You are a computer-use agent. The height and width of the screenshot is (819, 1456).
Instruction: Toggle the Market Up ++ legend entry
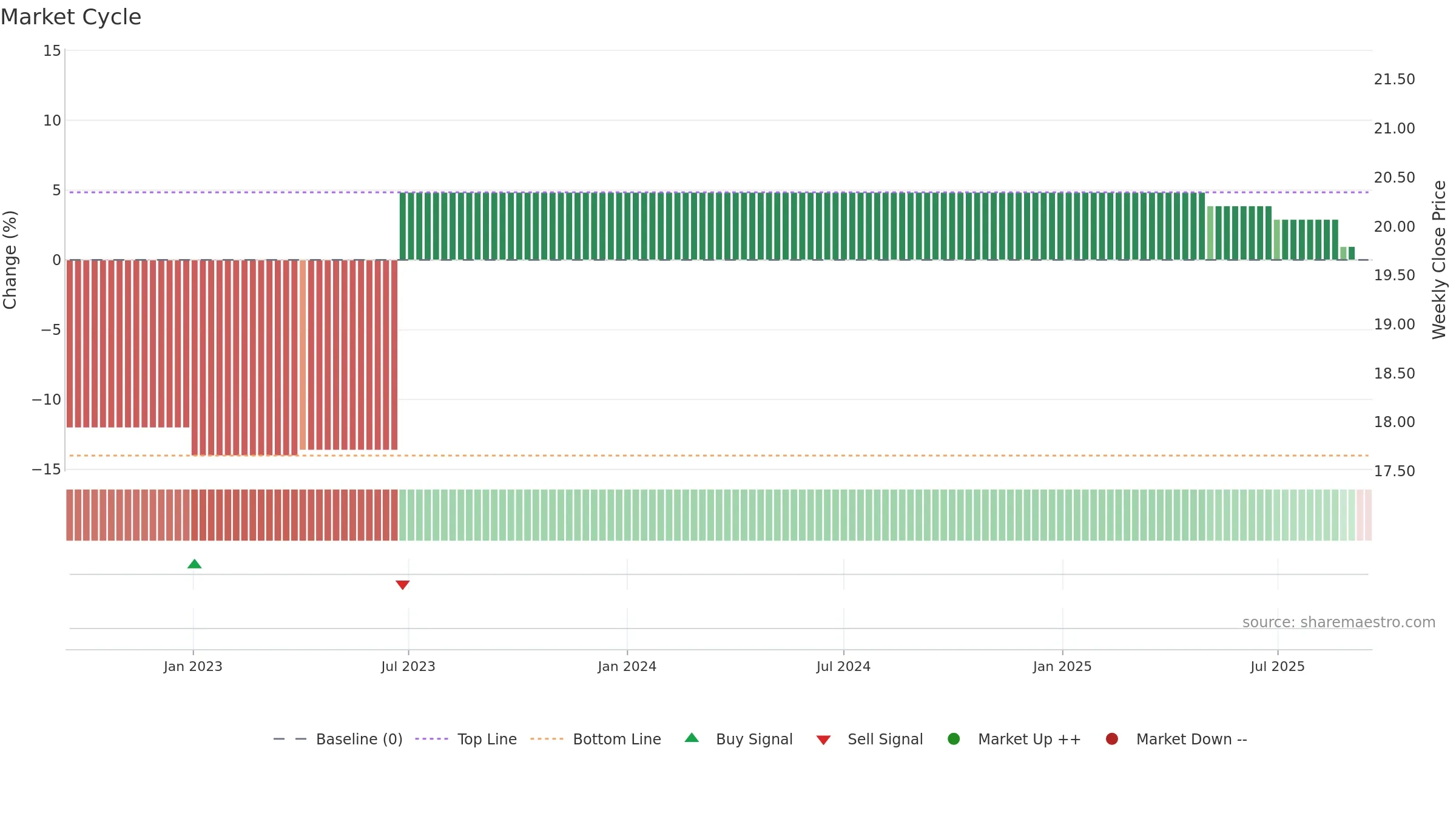(1014, 739)
